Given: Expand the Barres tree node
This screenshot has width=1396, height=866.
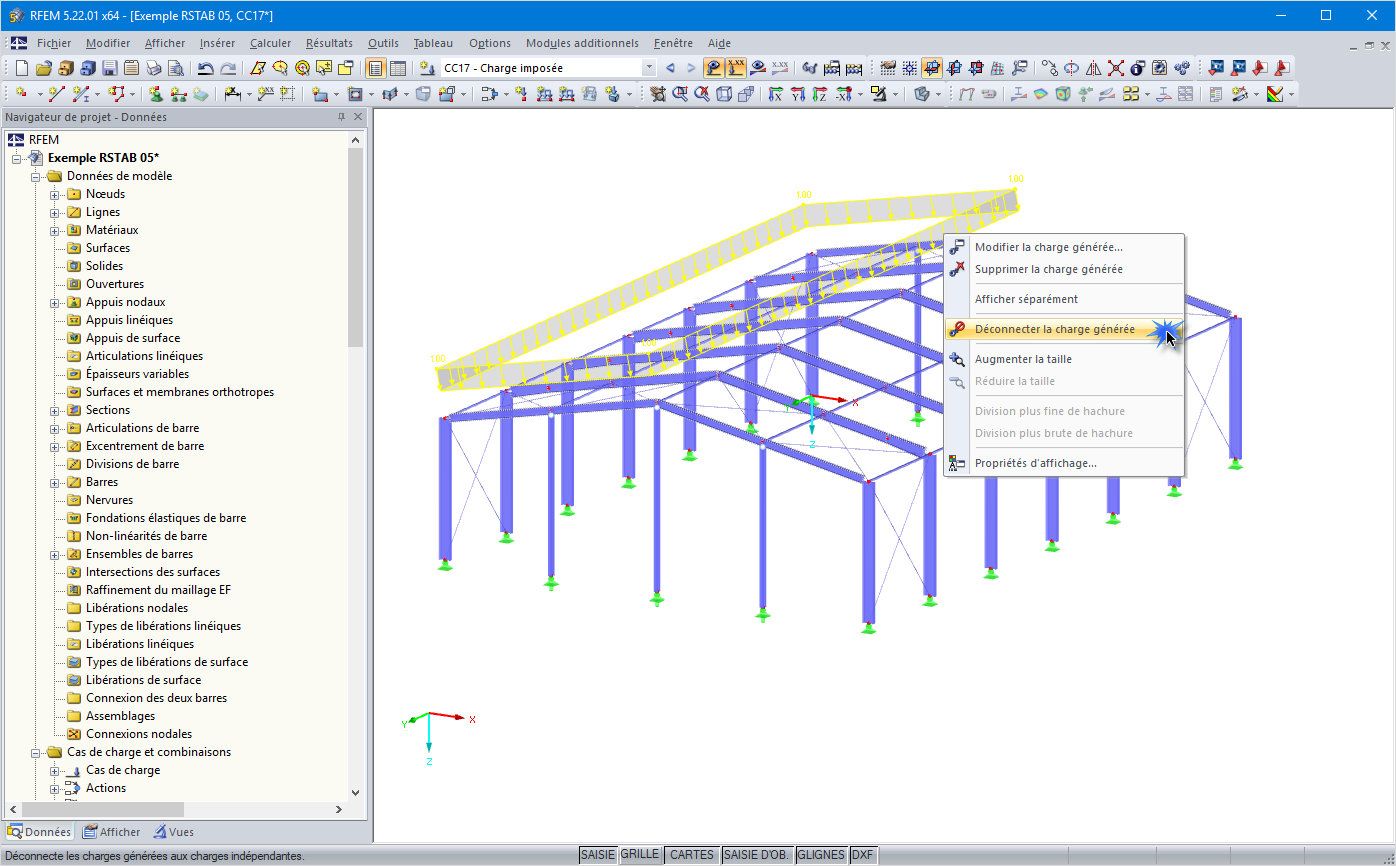Looking at the screenshot, I should click(x=55, y=482).
